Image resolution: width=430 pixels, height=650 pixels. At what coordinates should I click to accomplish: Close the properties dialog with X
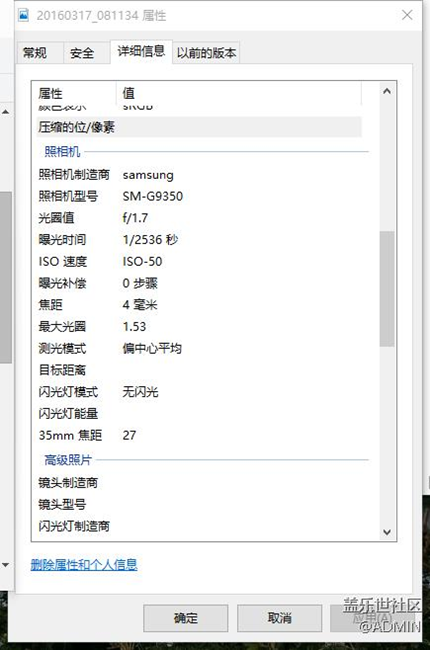pos(407,15)
